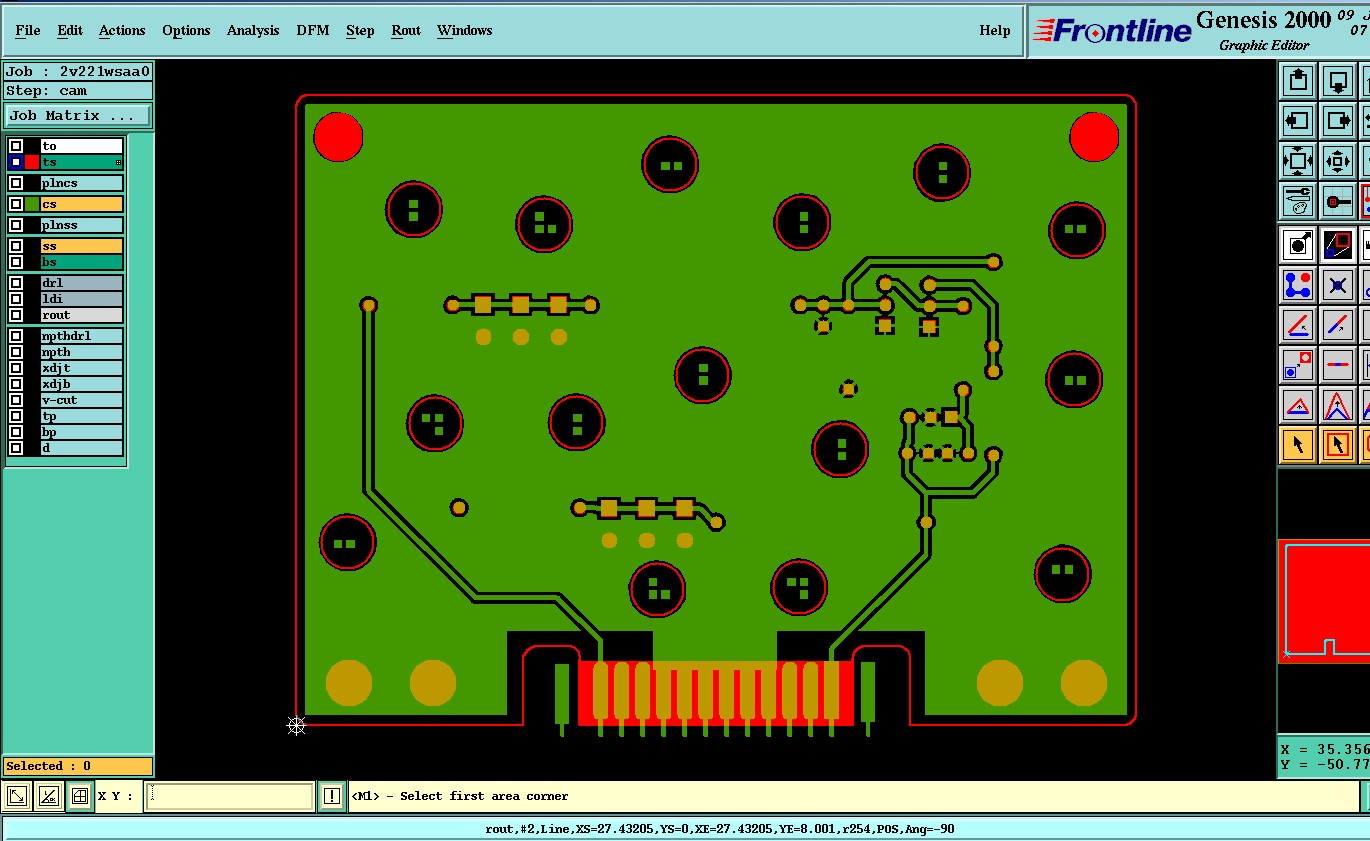Click the zoom home expand-outward icon
The image size is (1370, 841).
(1297, 161)
